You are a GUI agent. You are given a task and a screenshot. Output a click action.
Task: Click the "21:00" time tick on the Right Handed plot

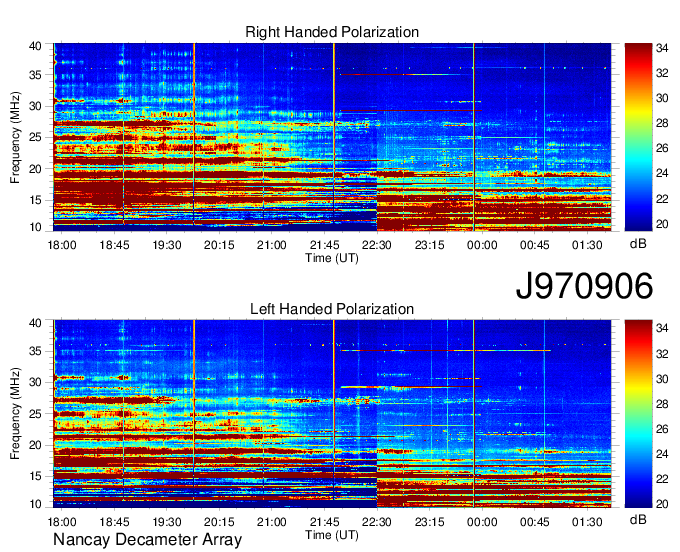click(271, 245)
